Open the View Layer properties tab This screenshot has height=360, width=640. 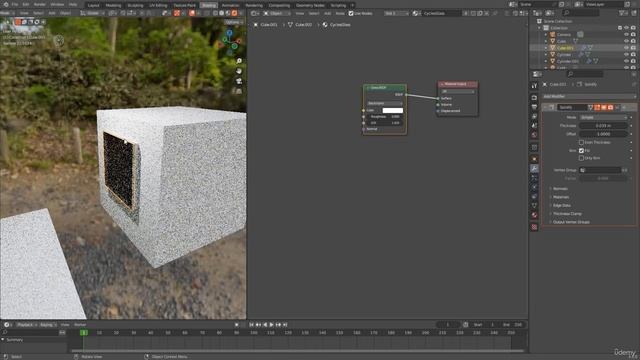pos(534,116)
